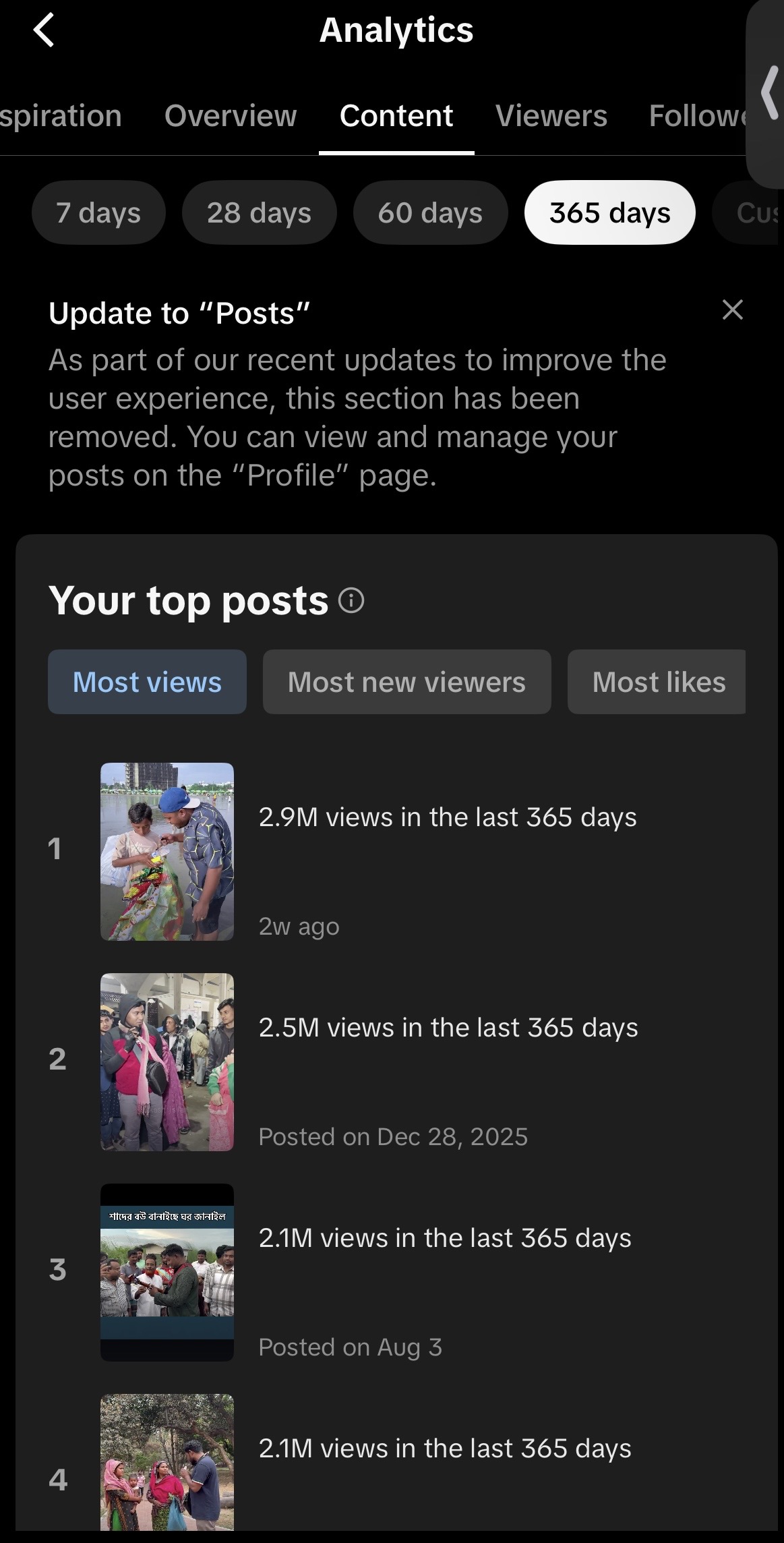Image resolution: width=784 pixels, height=1543 pixels.
Task: Switch to the Viewers tab
Action: [551, 115]
